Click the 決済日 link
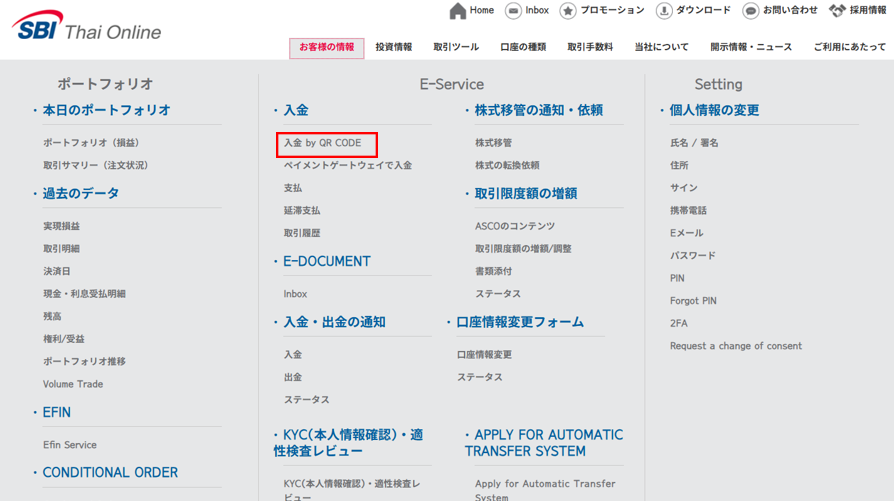Viewport: 894px width, 501px height. (57, 271)
